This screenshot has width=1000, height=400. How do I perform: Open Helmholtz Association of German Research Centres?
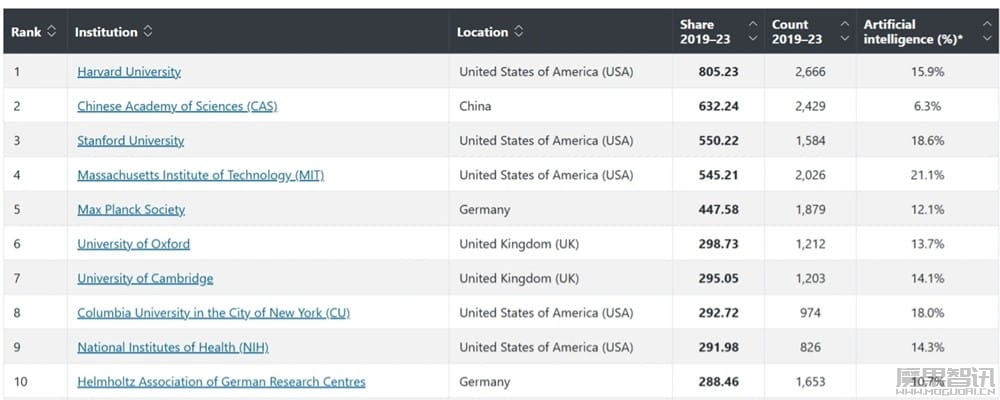click(x=221, y=382)
